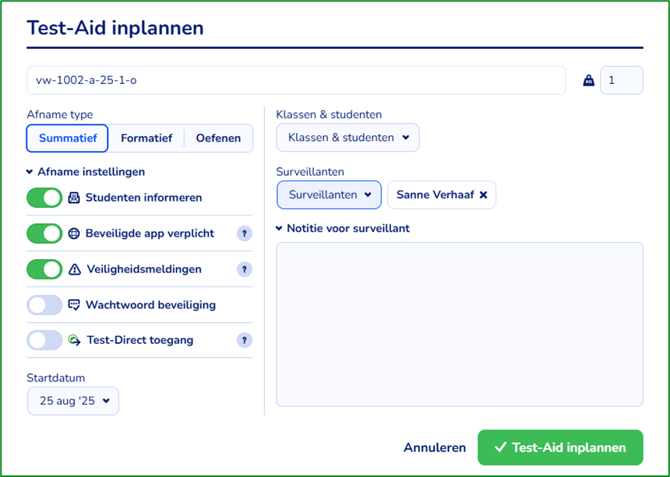Open the Surveillanten dropdown

[x=329, y=195]
